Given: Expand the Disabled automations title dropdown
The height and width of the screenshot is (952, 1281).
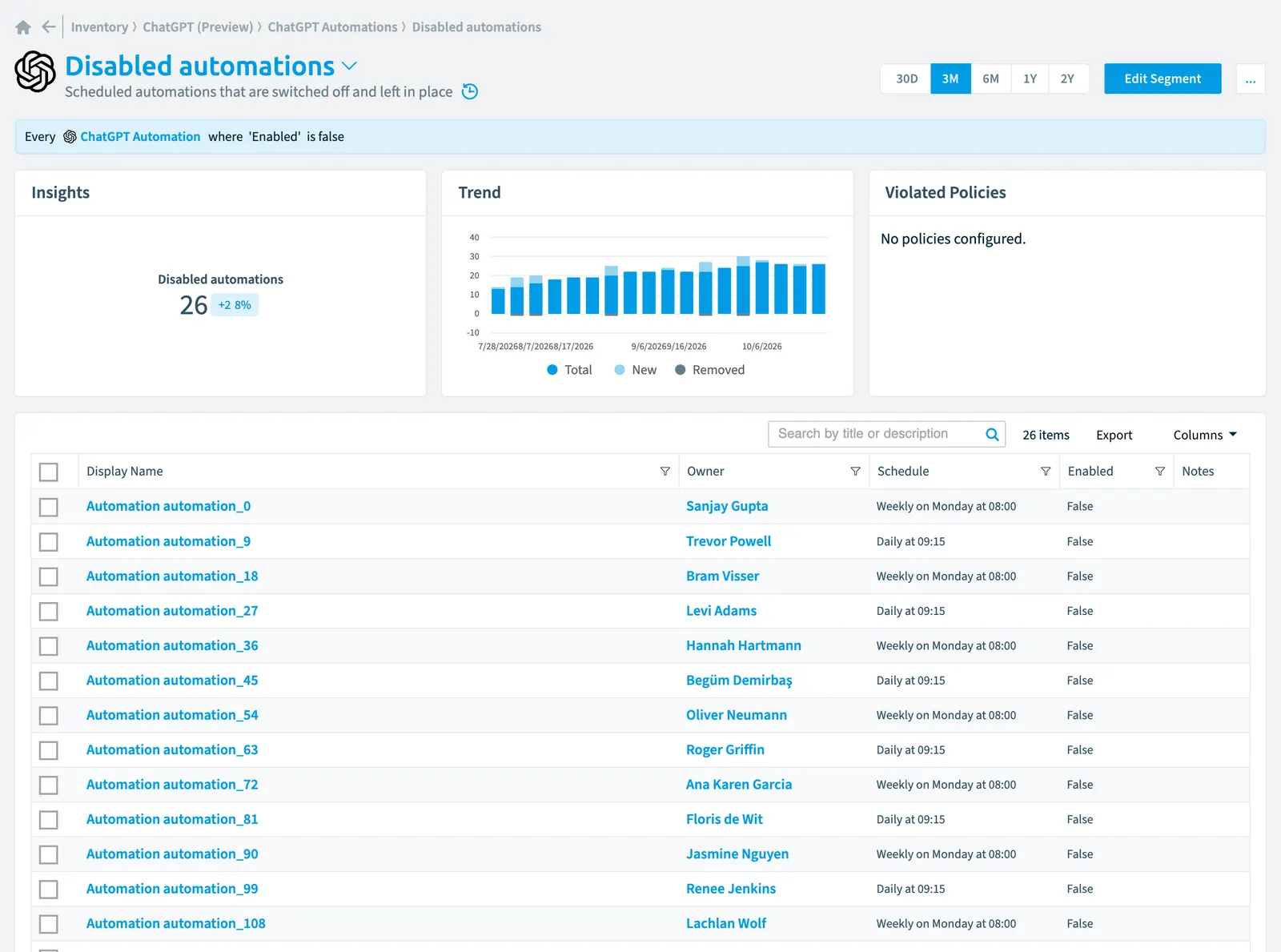Looking at the screenshot, I should point(349,66).
